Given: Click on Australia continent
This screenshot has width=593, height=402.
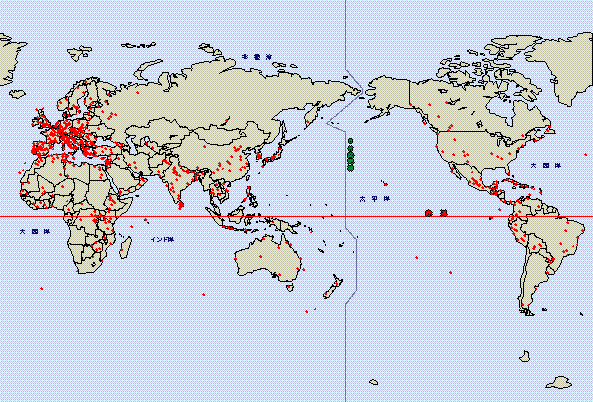Looking at the screenshot, I should pyautogui.click(x=270, y=258).
